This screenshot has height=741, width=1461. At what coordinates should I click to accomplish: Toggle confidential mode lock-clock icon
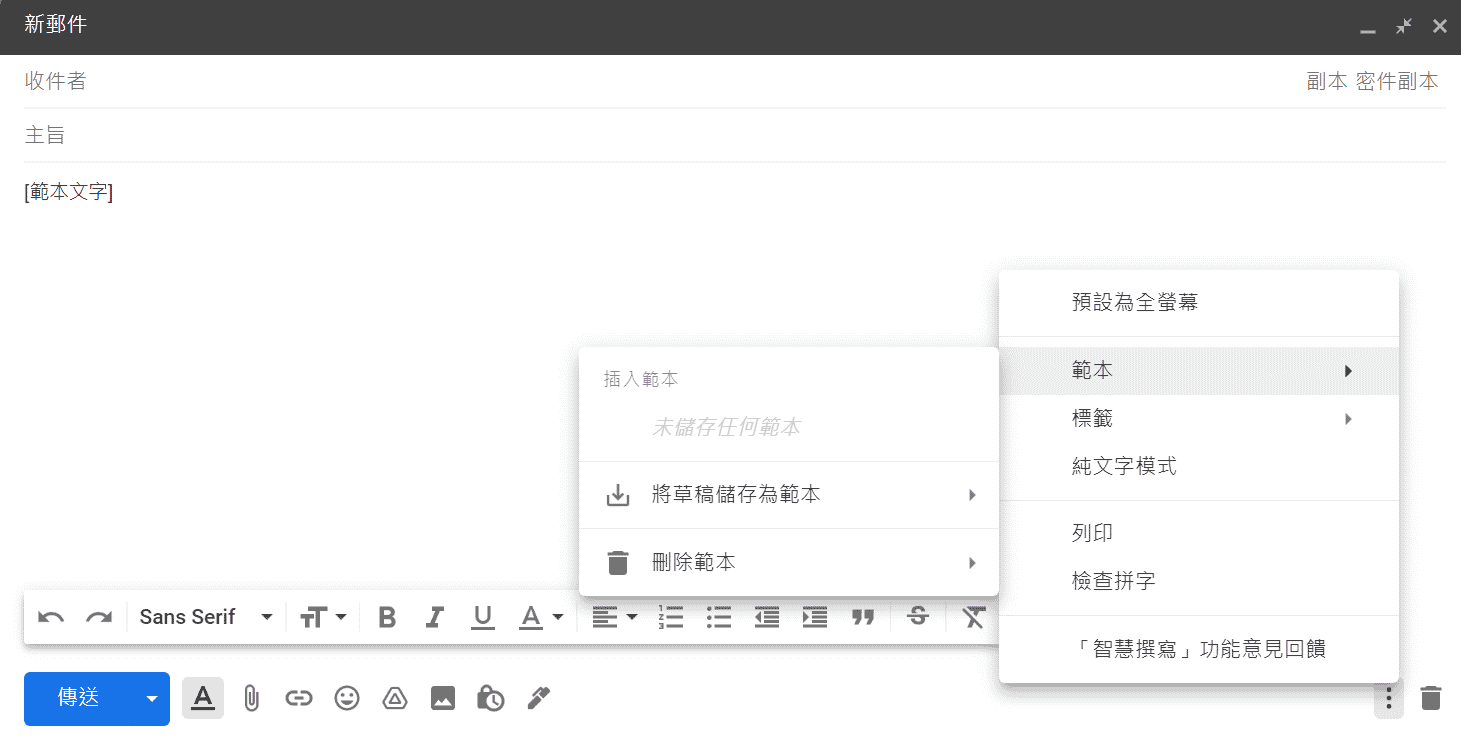tap(490, 698)
